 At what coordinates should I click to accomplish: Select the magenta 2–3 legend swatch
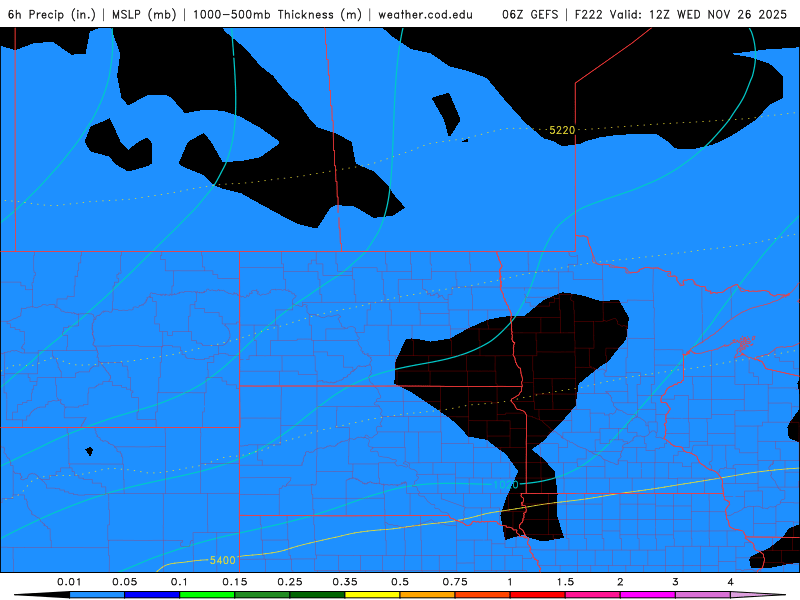point(648,595)
